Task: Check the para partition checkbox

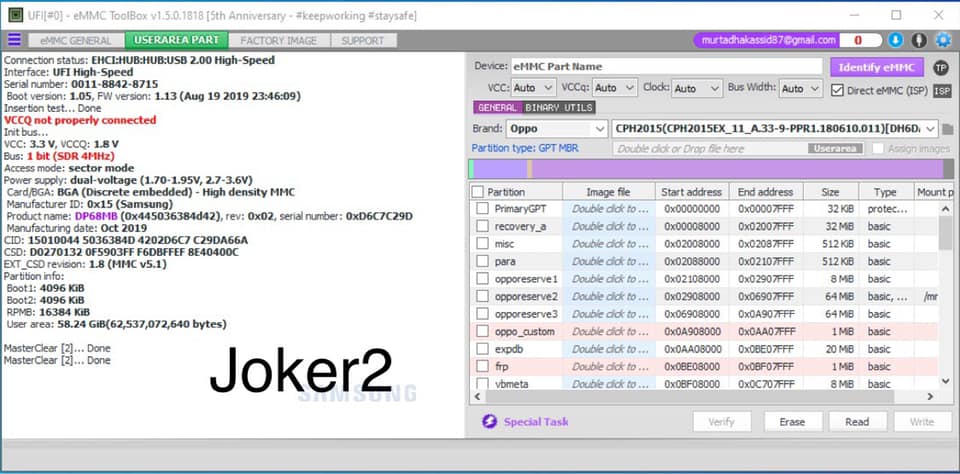Action: pyautogui.click(x=482, y=261)
